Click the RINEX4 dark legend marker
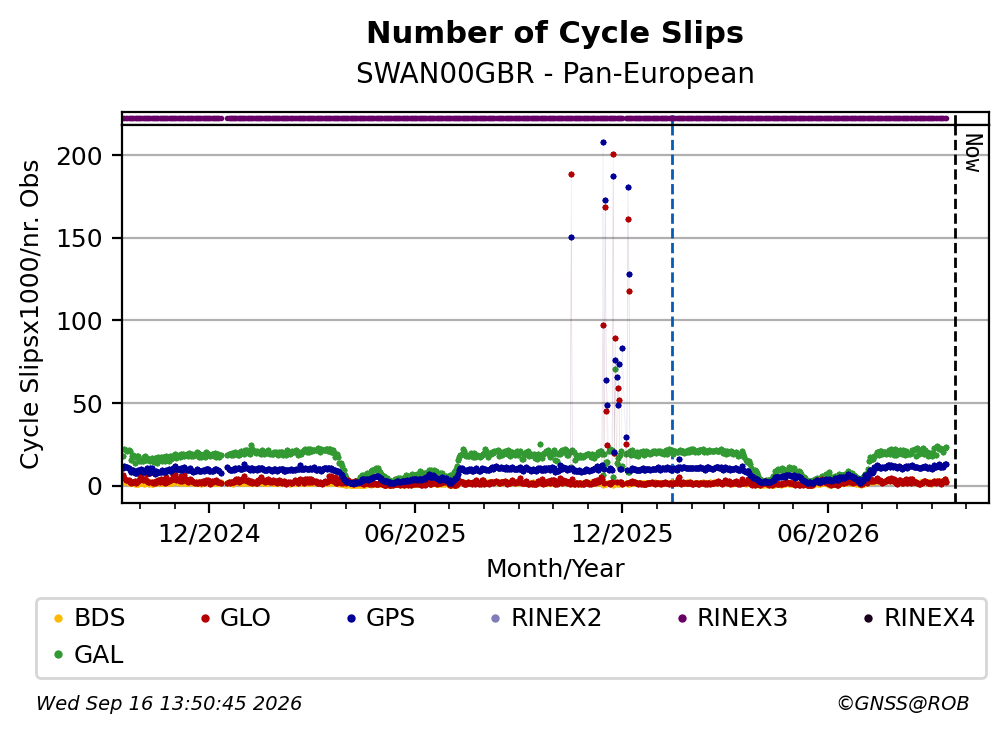This screenshot has height=734, width=1008. point(868,619)
